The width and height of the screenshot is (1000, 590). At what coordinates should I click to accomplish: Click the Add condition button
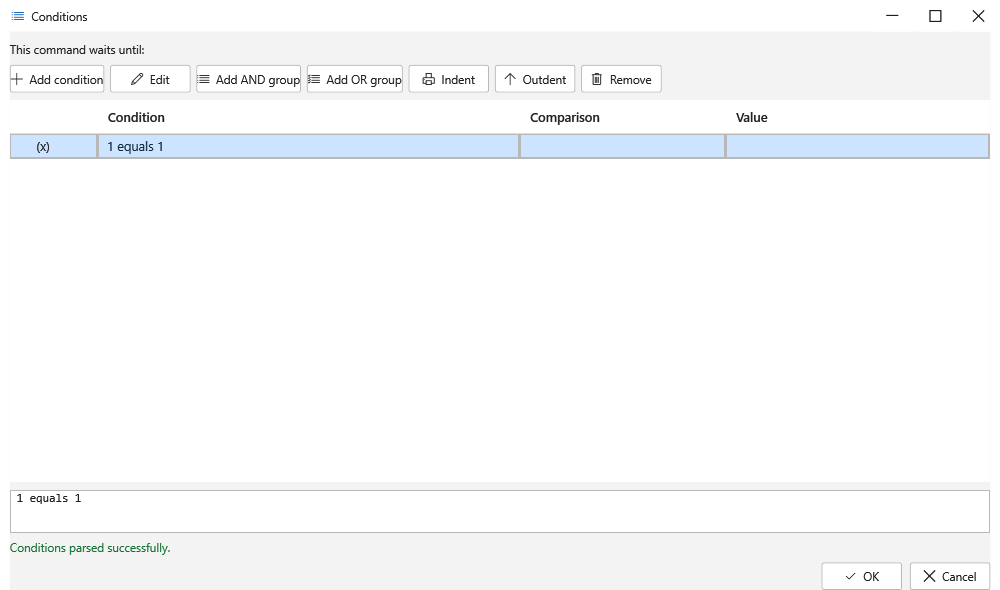[x=57, y=79]
